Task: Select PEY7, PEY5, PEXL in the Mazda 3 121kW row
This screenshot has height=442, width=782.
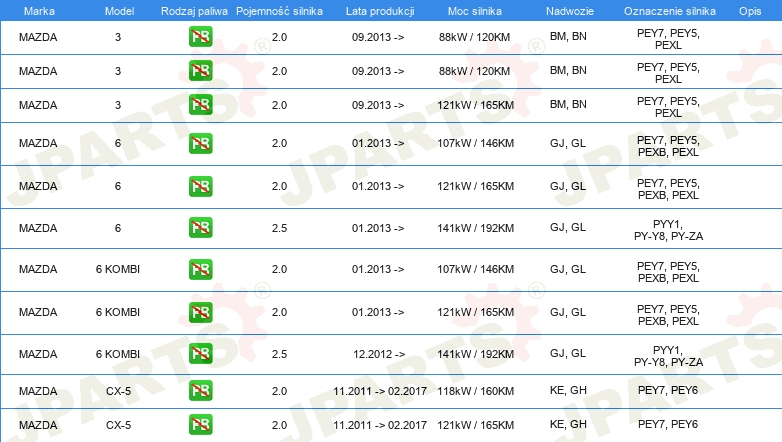Action: pyautogui.click(x=668, y=107)
